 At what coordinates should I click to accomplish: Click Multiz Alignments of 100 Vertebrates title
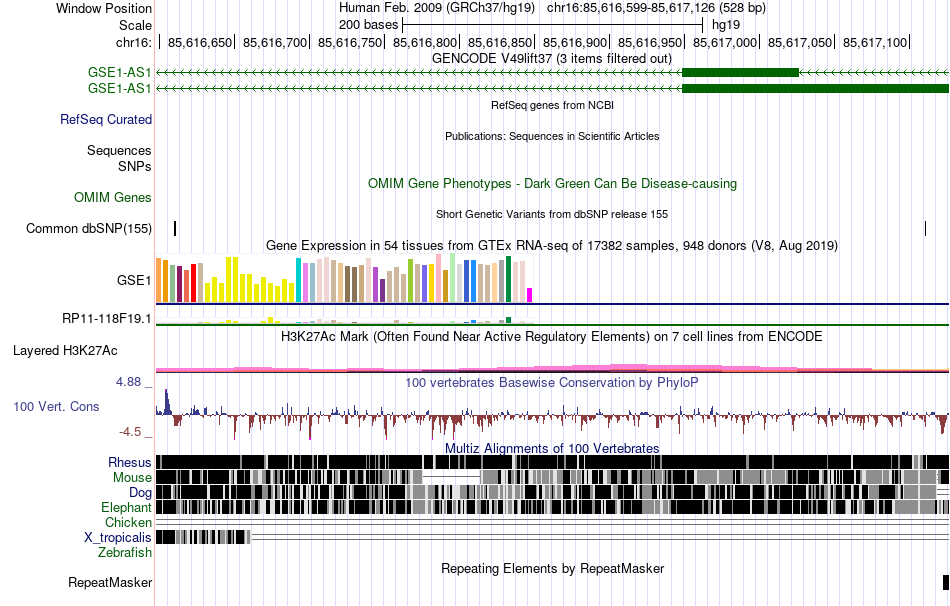click(552, 448)
